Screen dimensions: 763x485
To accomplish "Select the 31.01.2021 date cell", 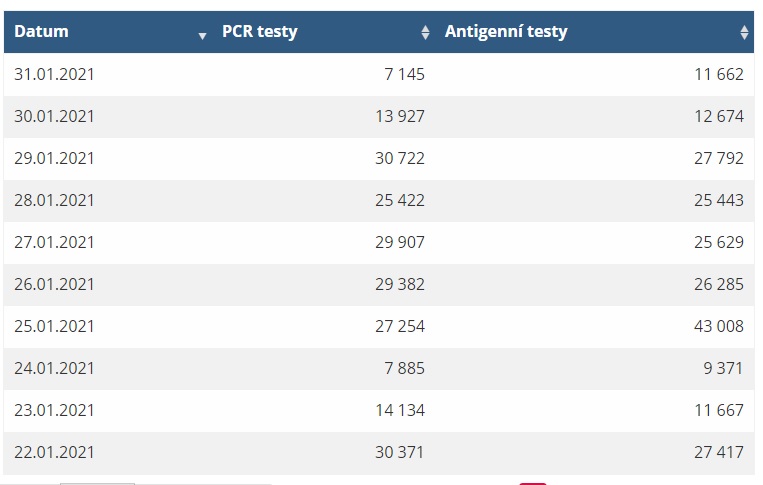I will pyautogui.click(x=54, y=74).
